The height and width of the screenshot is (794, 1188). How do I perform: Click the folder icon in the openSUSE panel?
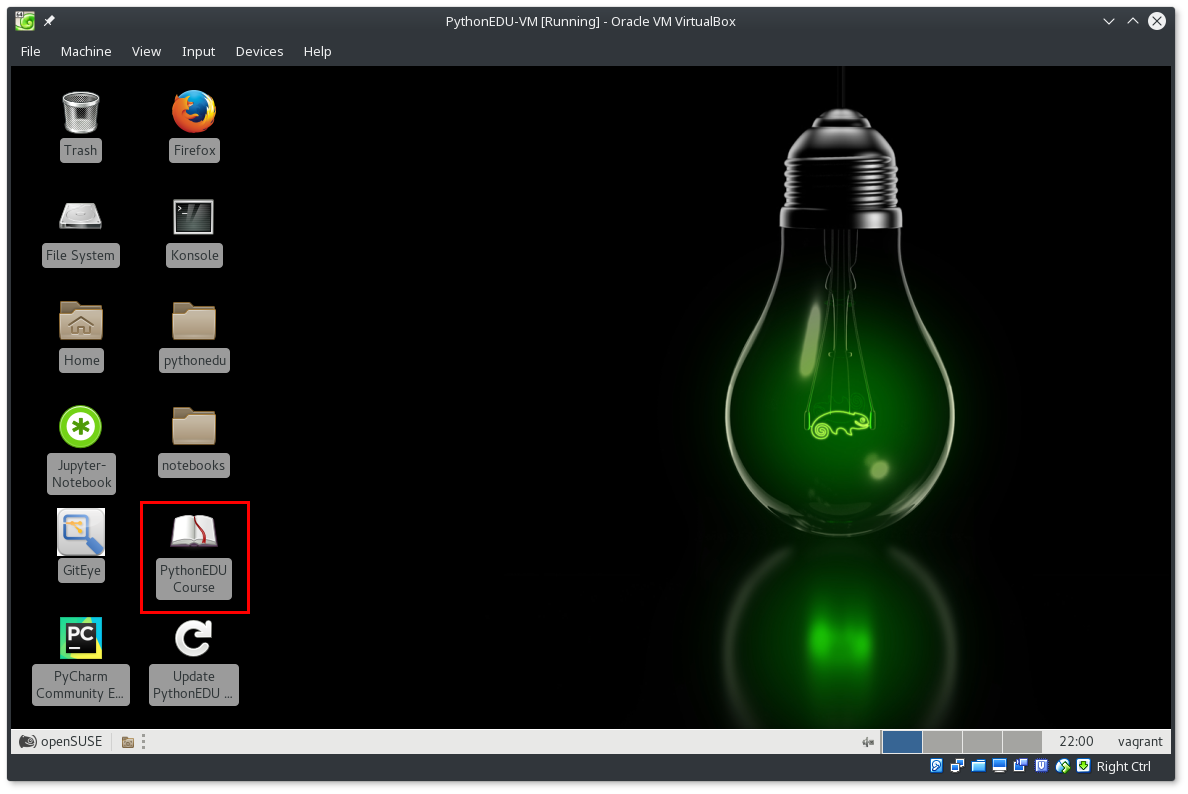(128, 742)
